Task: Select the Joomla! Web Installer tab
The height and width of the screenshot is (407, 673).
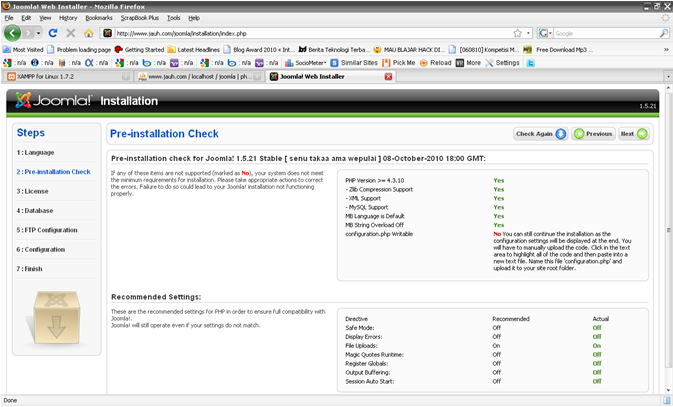Action: point(330,76)
